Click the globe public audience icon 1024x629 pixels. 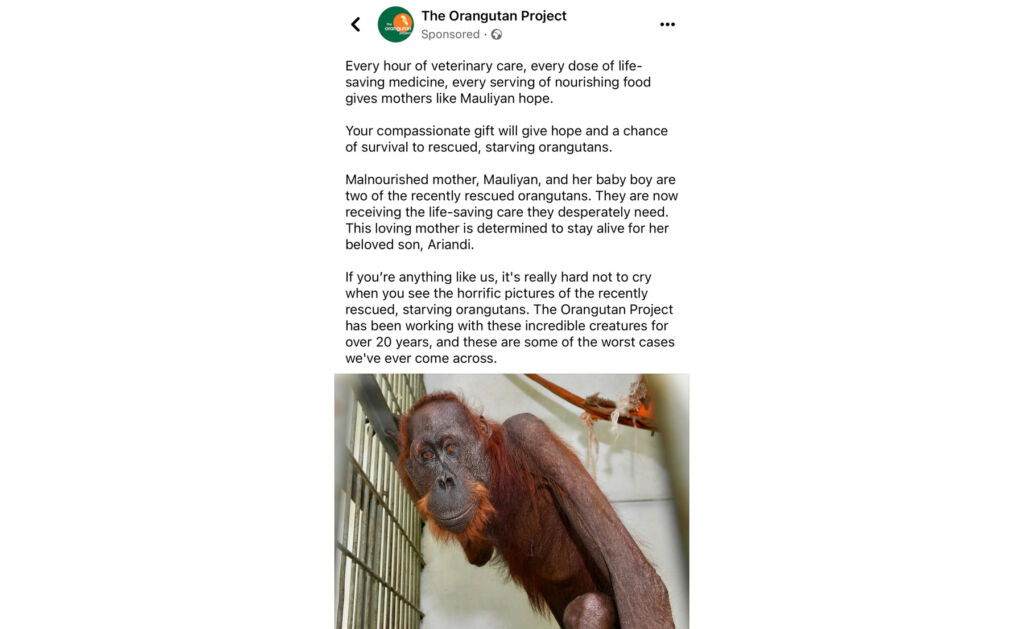pyautogui.click(x=496, y=35)
